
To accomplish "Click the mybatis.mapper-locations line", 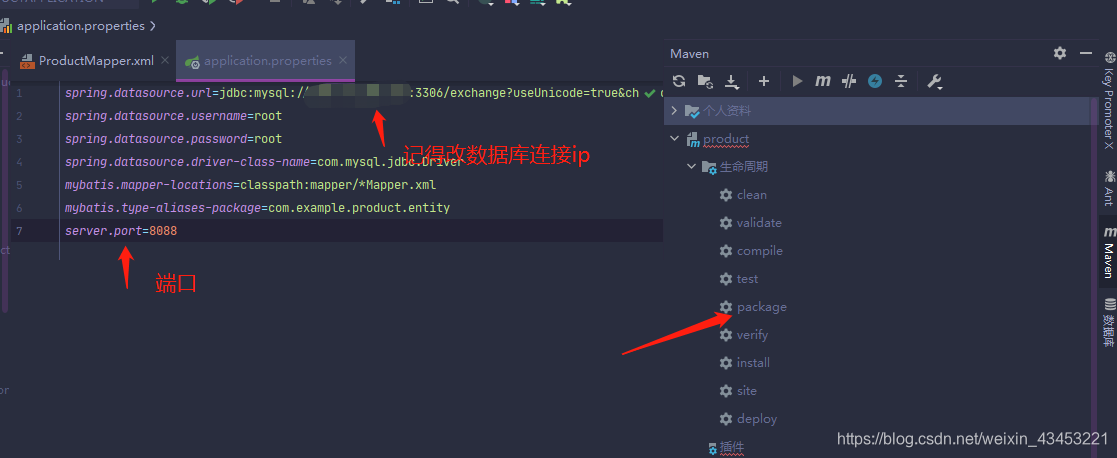I will pos(250,184).
